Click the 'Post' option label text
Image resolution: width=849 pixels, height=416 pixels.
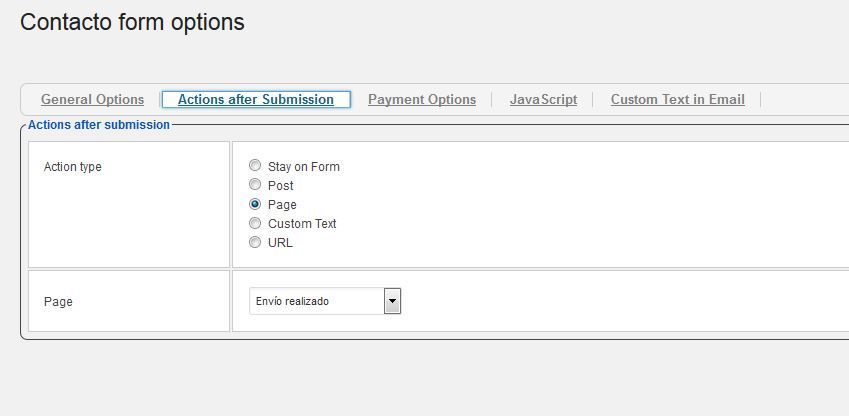(x=280, y=185)
